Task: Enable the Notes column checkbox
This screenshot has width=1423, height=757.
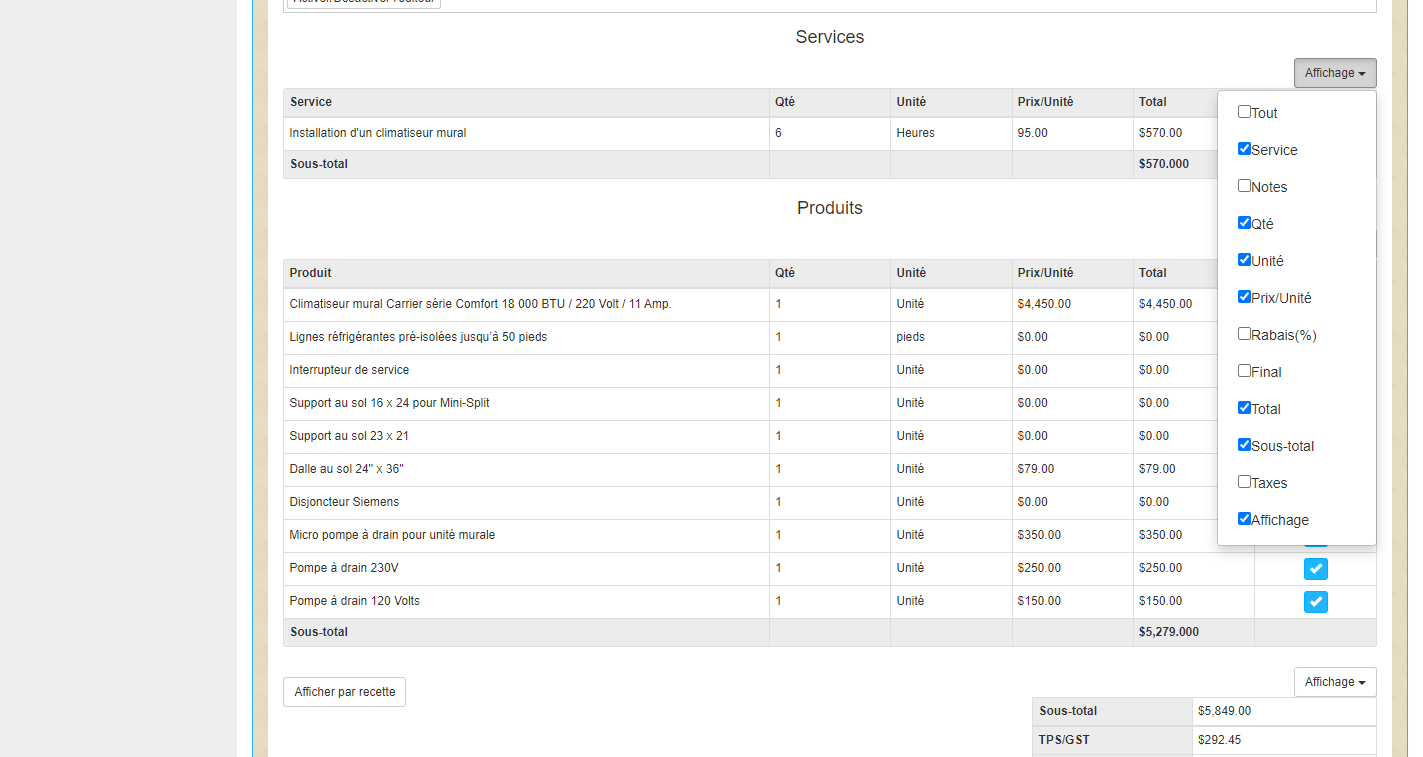Action: tap(1244, 186)
